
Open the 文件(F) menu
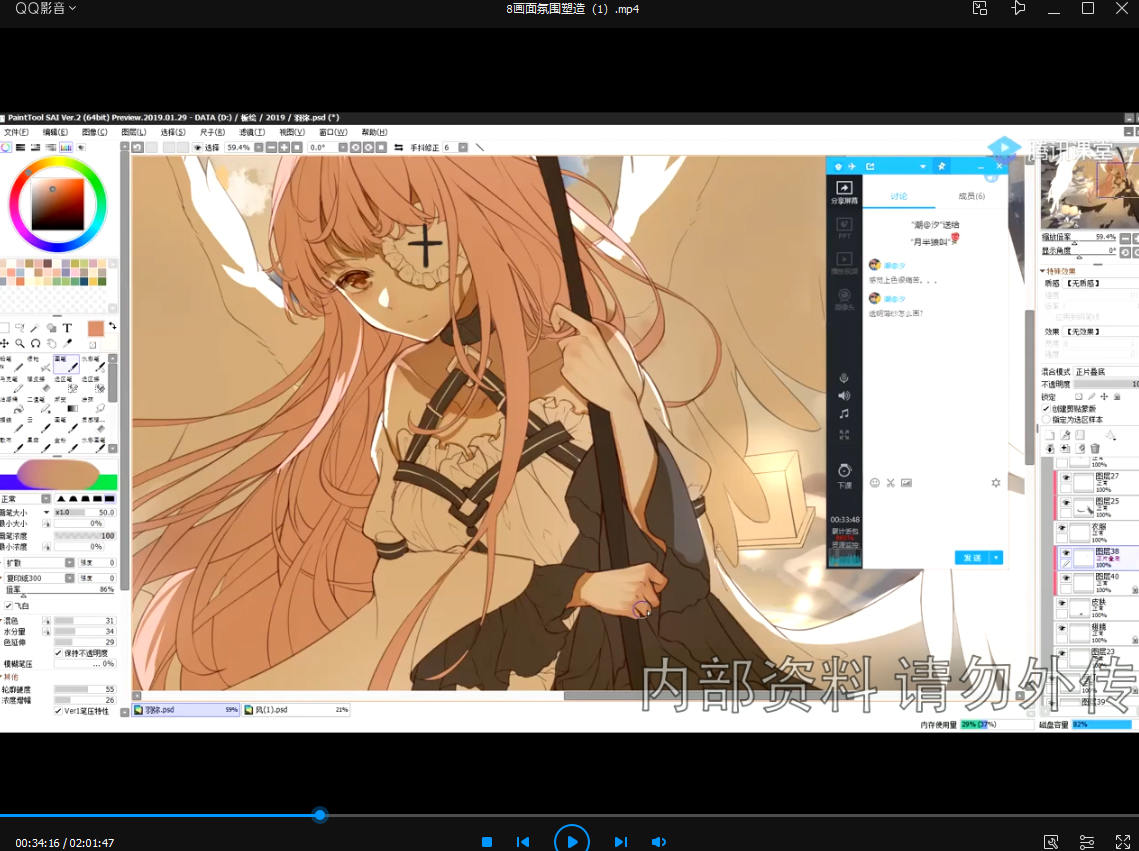point(16,132)
